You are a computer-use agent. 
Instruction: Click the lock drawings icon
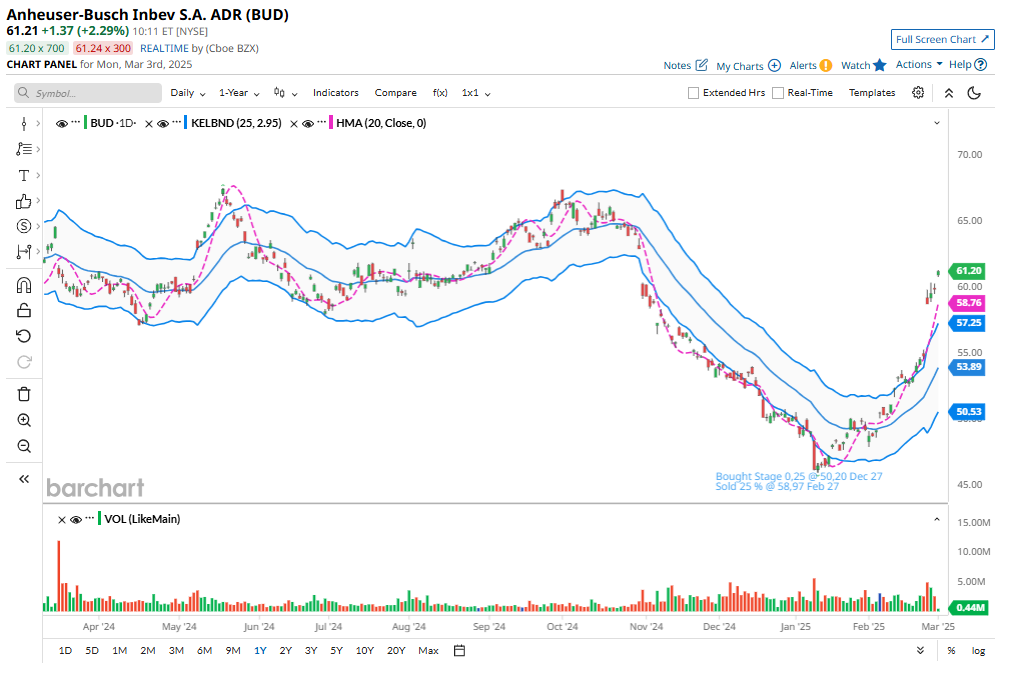[24, 310]
